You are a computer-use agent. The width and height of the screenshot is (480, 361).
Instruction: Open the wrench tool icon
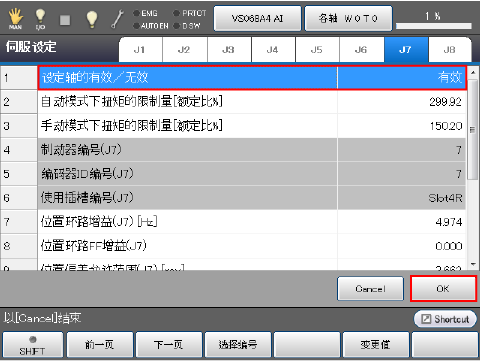(117, 19)
